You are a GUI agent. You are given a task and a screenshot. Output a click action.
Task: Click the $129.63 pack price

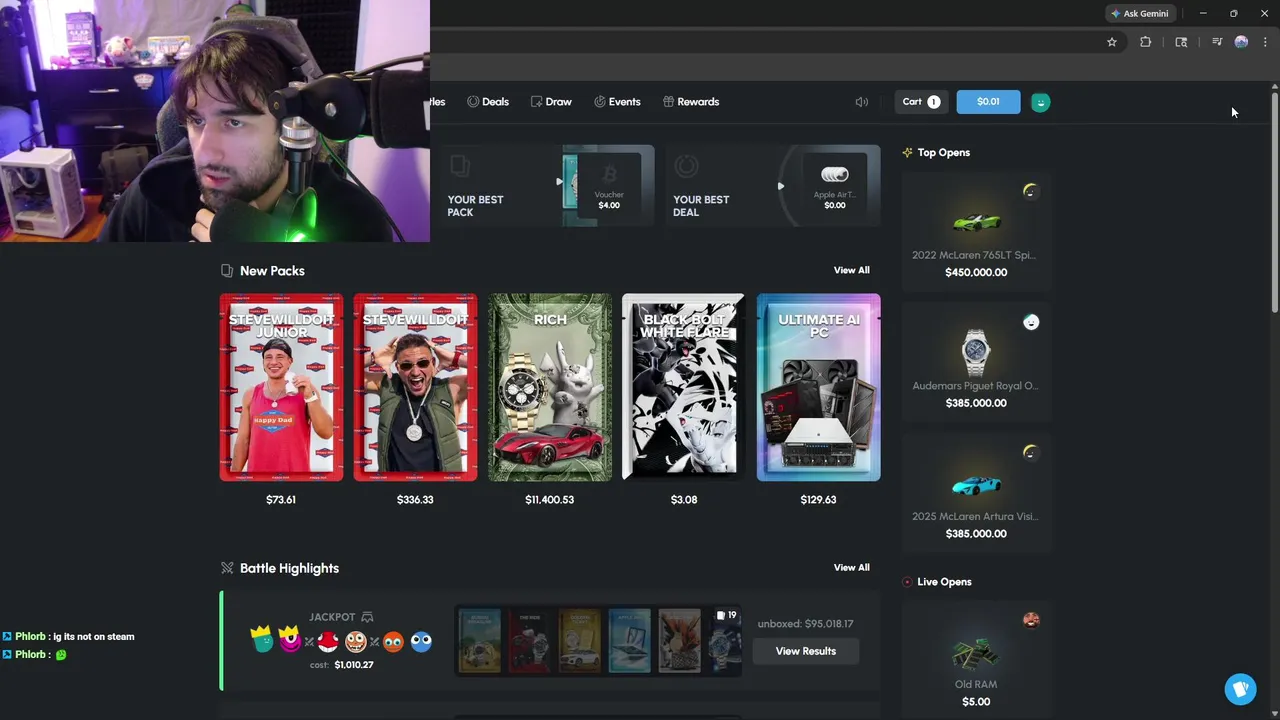pyautogui.click(x=818, y=499)
